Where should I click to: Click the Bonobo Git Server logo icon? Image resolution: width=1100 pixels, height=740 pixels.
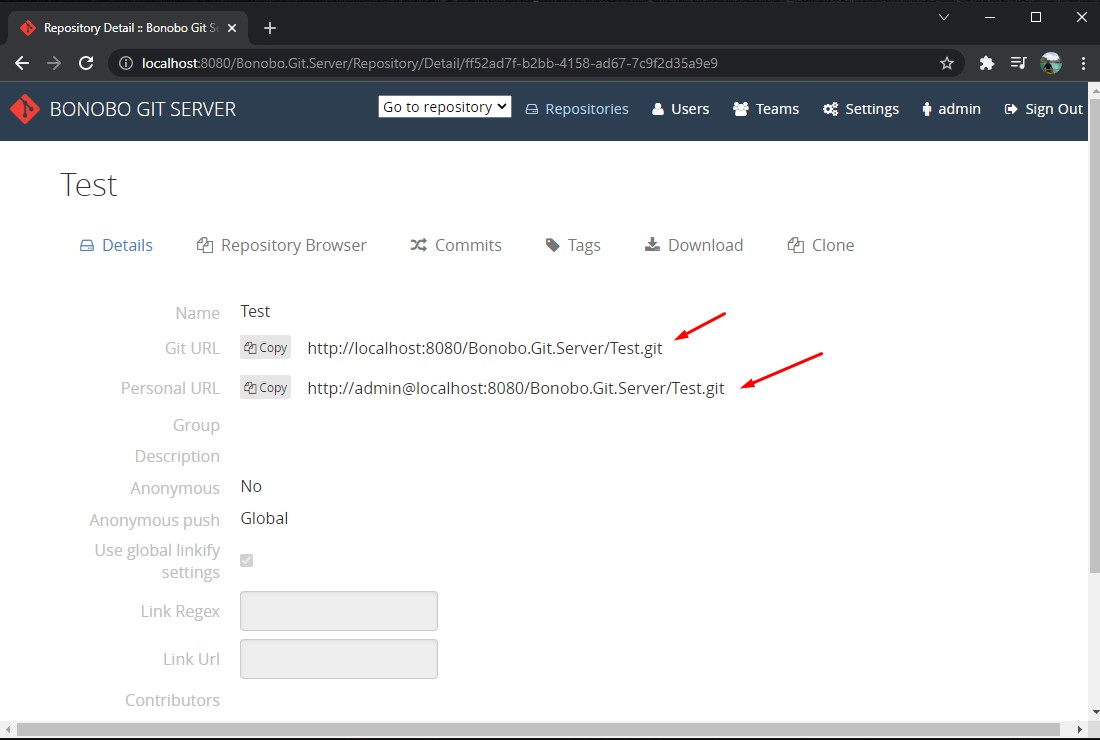[x=25, y=109]
